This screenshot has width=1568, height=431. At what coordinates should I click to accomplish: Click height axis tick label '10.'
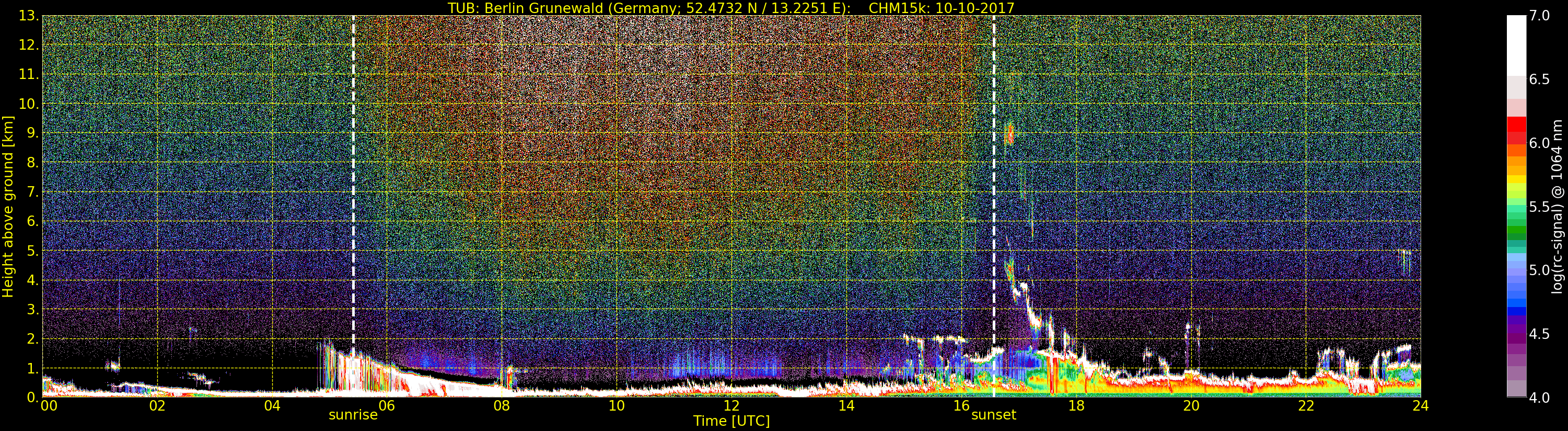pos(29,104)
